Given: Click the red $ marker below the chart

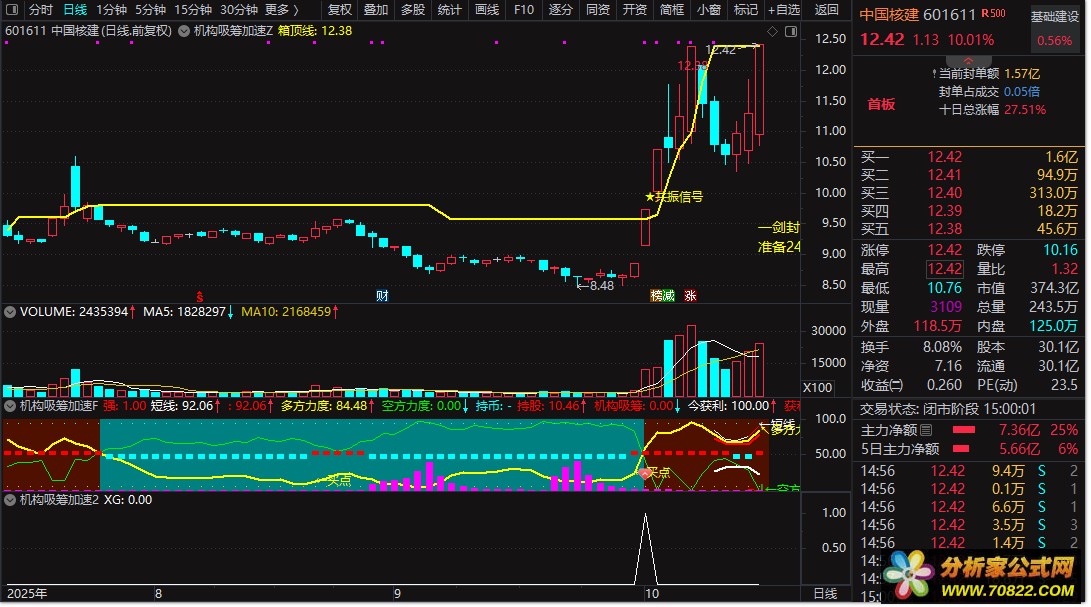Looking at the screenshot, I should pyautogui.click(x=200, y=297).
